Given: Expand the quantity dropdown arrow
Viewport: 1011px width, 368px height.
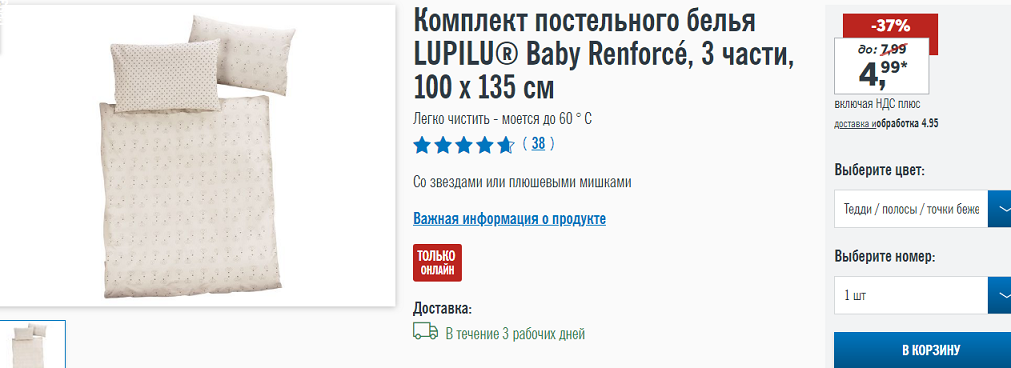Looking at the screenshot, I should coord(1000,295).
